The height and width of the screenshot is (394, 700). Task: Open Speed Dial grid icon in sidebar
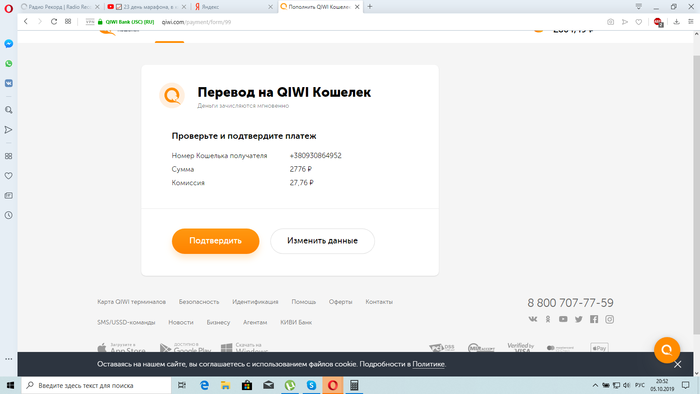[8, 156]
